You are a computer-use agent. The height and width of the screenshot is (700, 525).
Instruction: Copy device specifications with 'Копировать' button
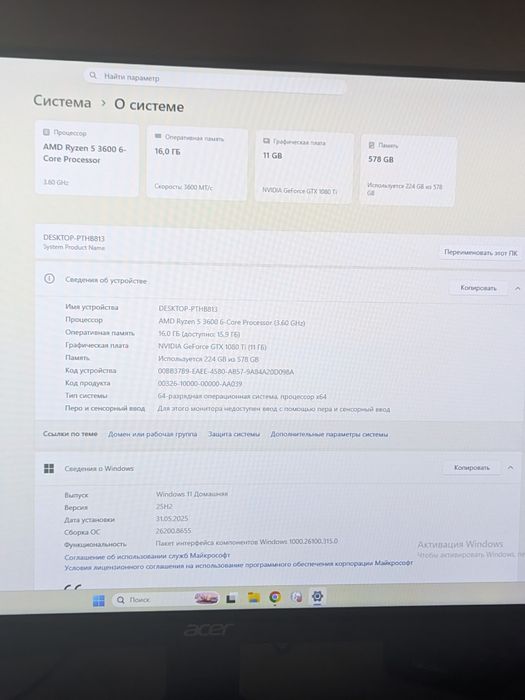pyautogui.click(x=478, y=288)
